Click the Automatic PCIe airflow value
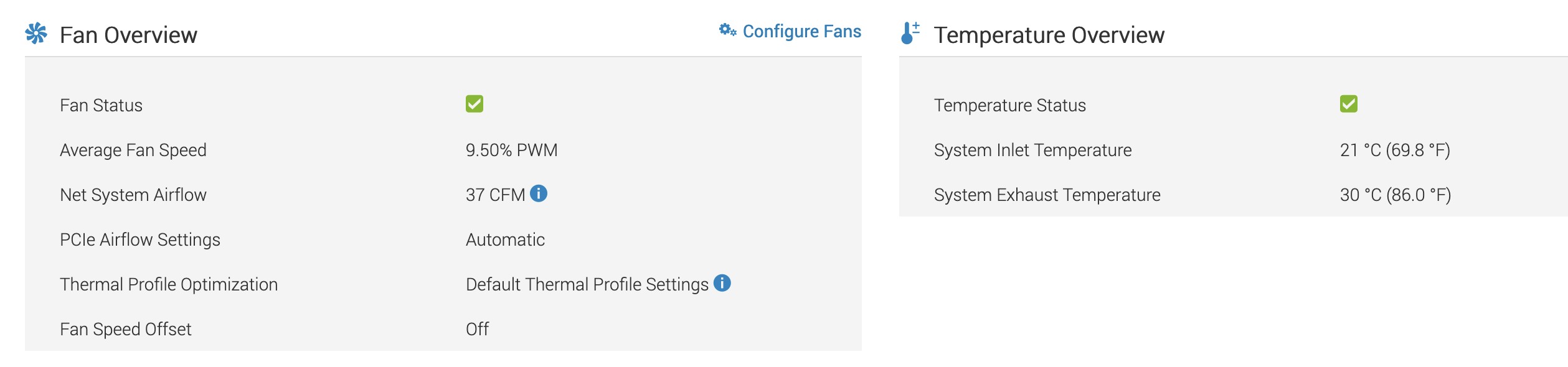The width and height of the screenshot is (1568, 367). (505, 239)
